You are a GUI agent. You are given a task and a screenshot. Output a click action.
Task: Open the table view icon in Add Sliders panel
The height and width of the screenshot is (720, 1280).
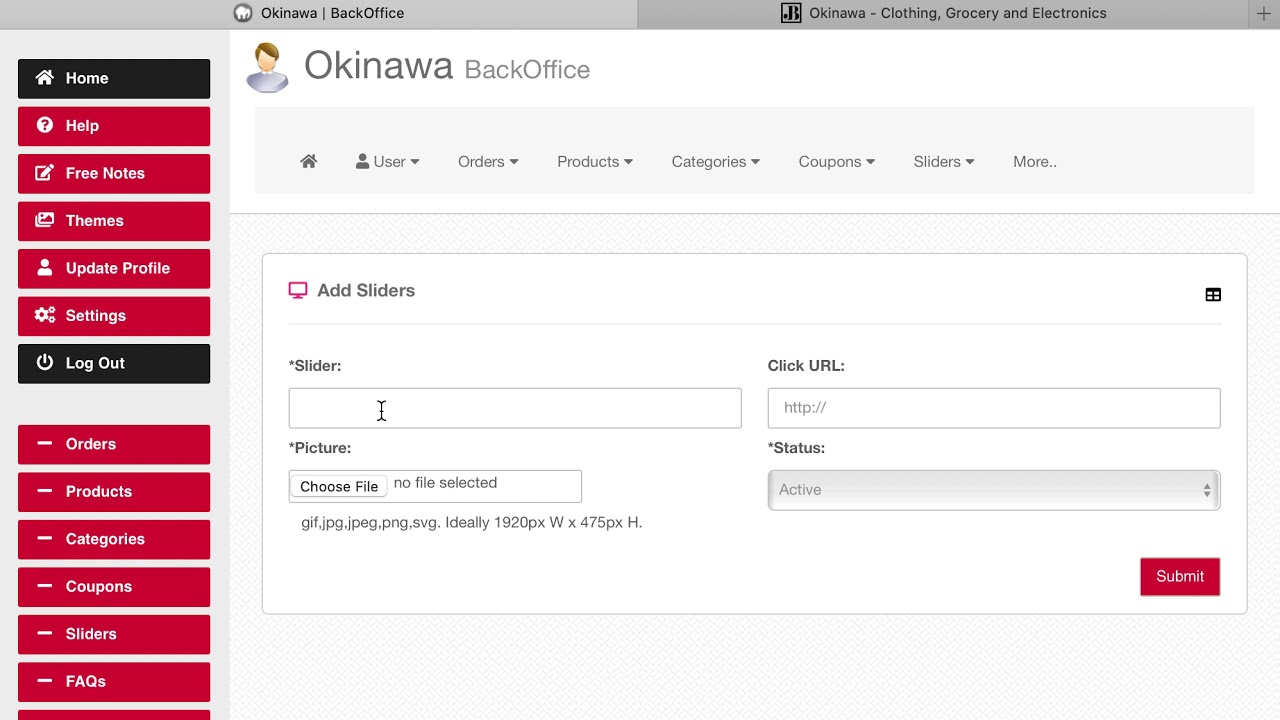point(1213,294)
